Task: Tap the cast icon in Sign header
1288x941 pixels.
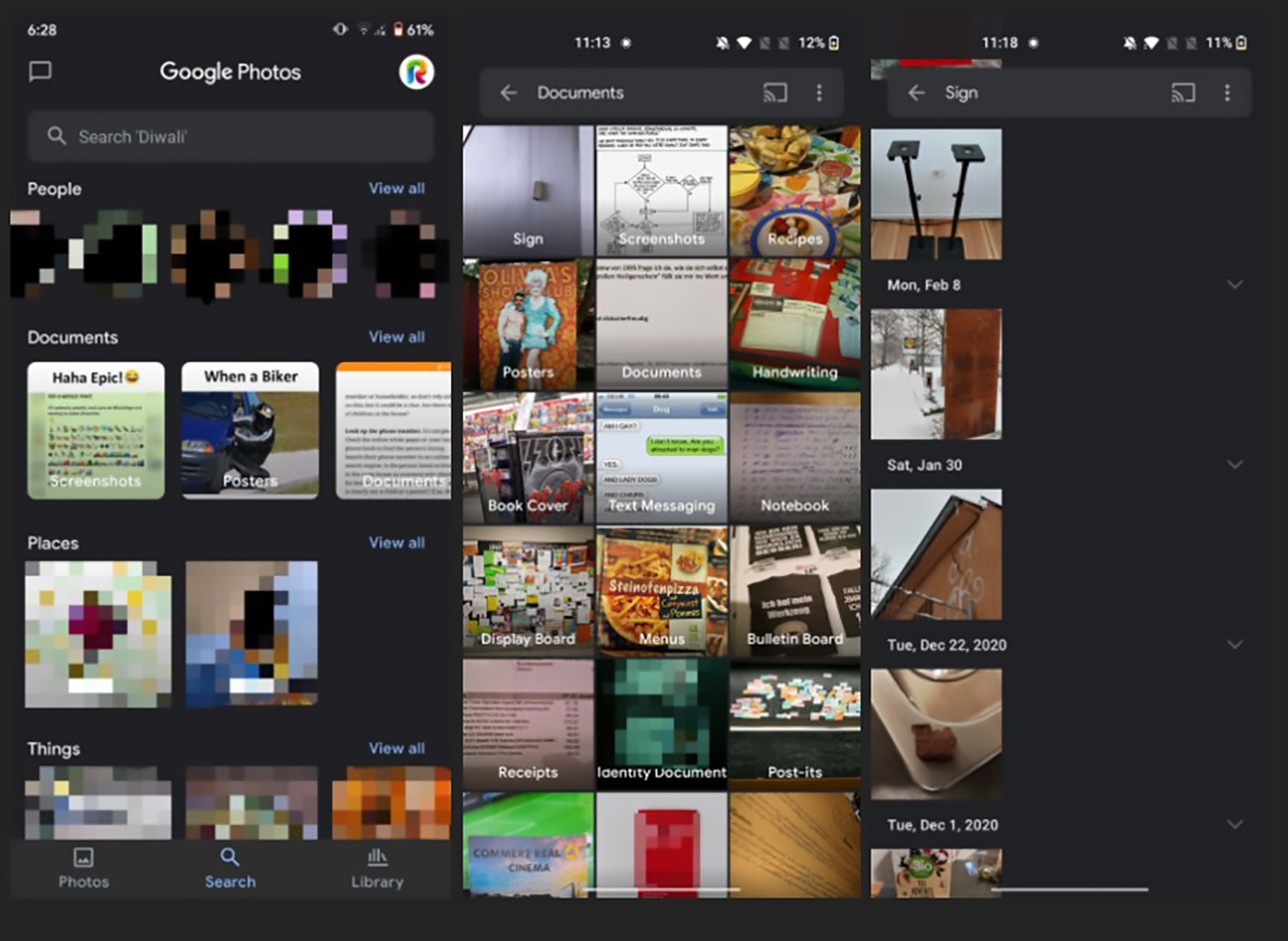Action: coord(1183,93)
